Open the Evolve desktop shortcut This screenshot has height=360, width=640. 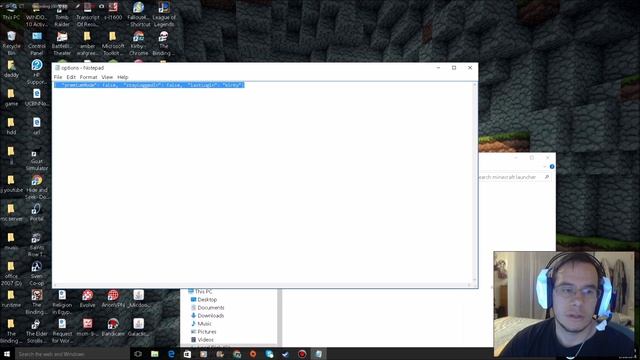coord(87,298)
